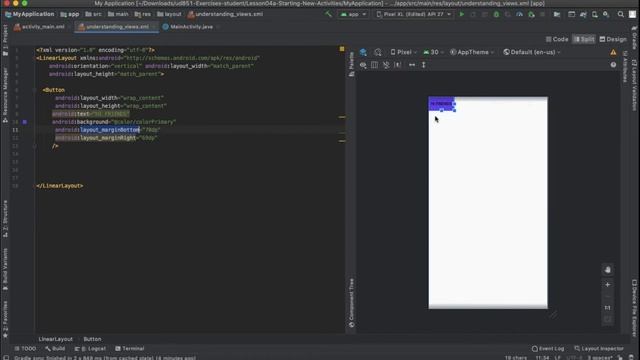Switch to Code view mode
This screenshot has width=640, height=360.
point(557,39)
